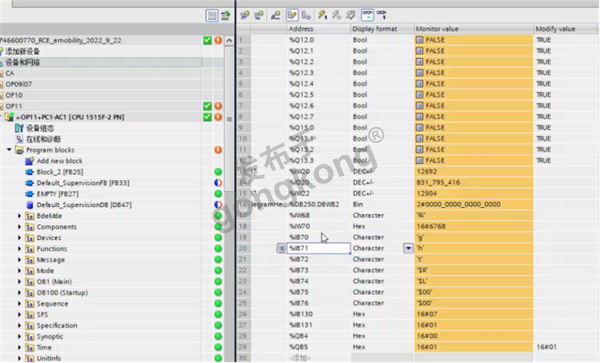Click the Add new block icon
600x363 pixels.
tap(29, 161)
